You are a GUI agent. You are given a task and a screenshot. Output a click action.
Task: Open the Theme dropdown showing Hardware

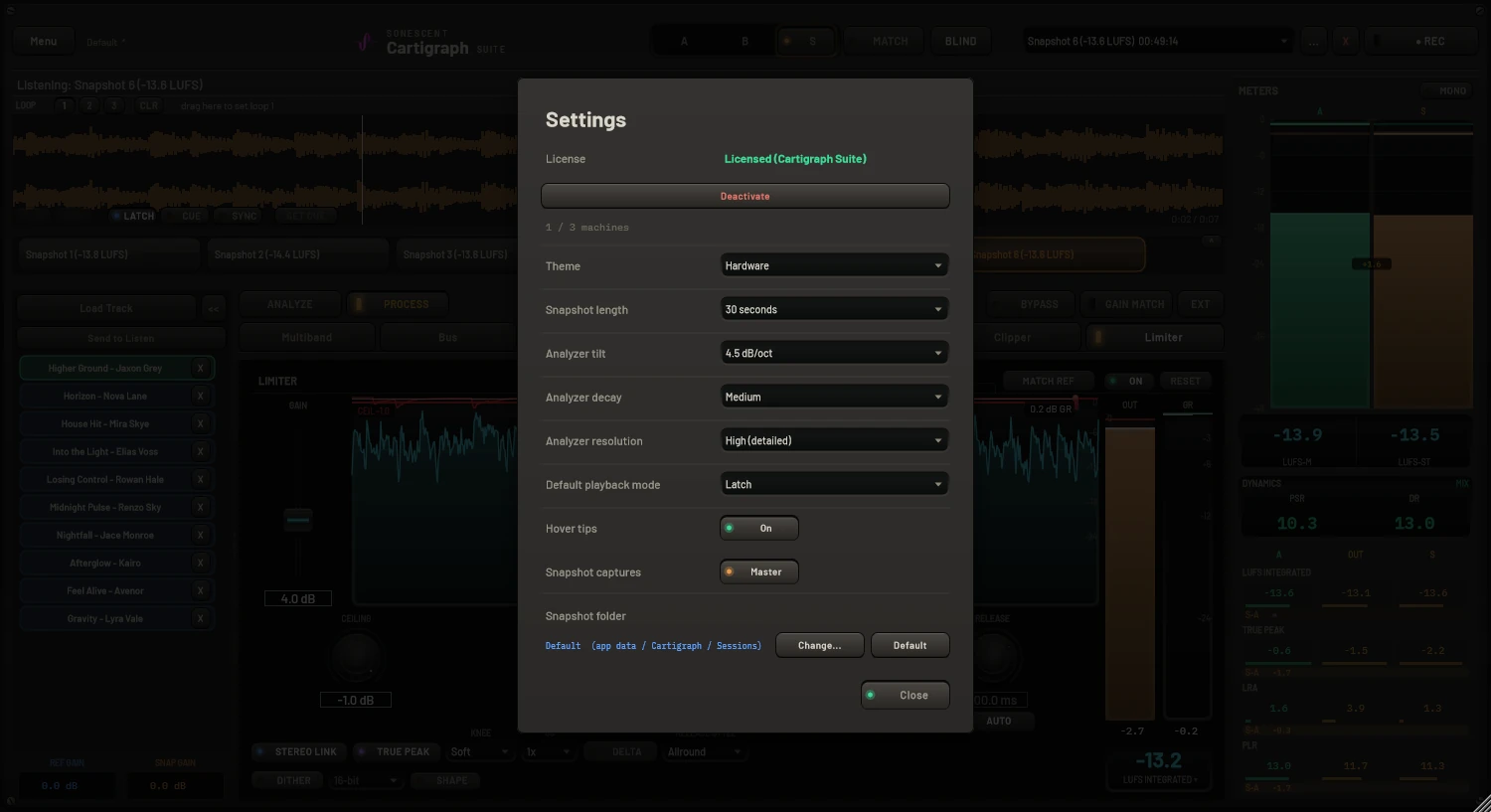(834, 265)
